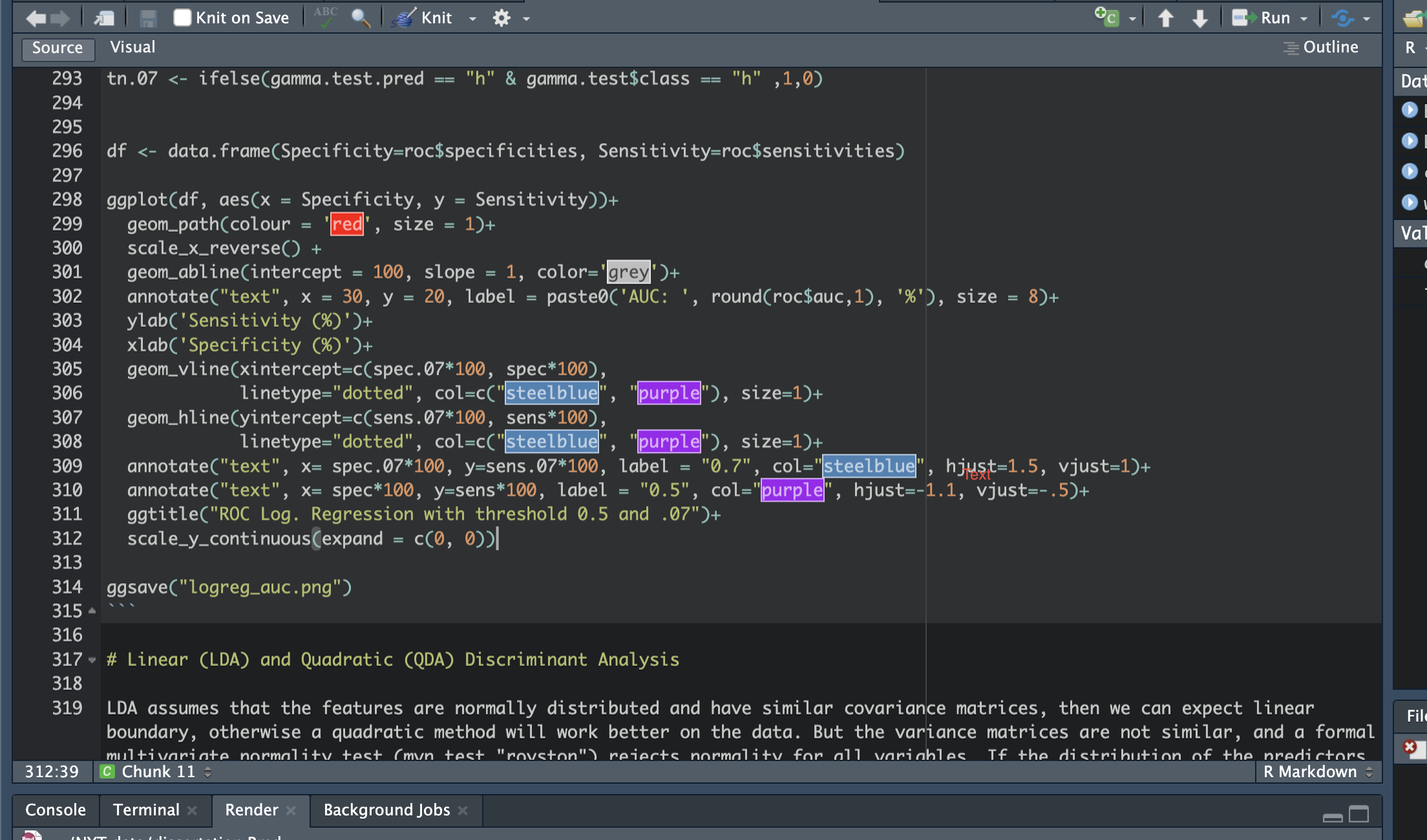Click the cursor position 312:39 indicator

(x=52, y=772)
